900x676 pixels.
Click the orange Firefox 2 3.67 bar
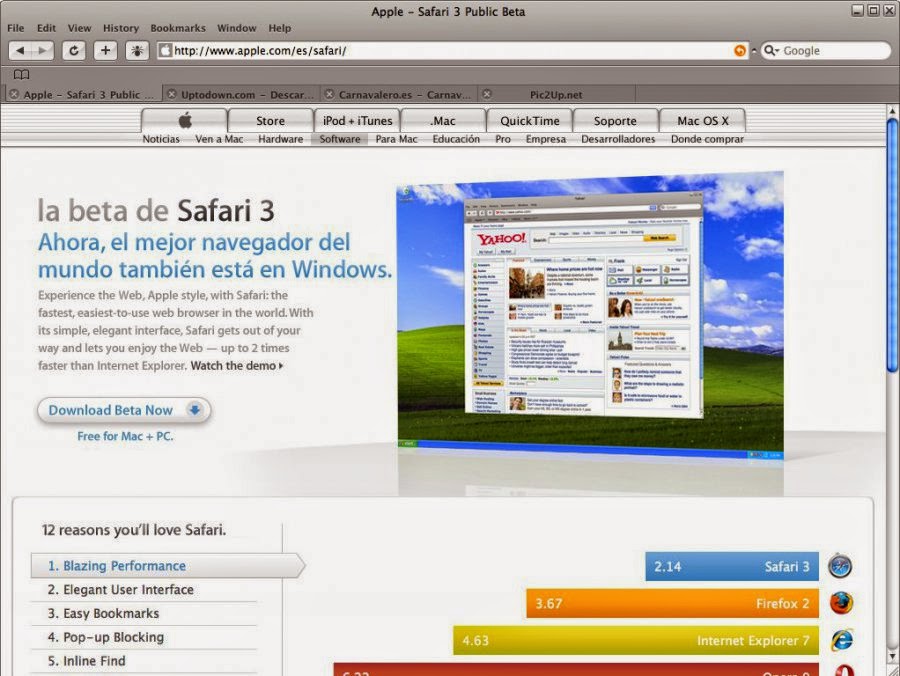[672, 604]
